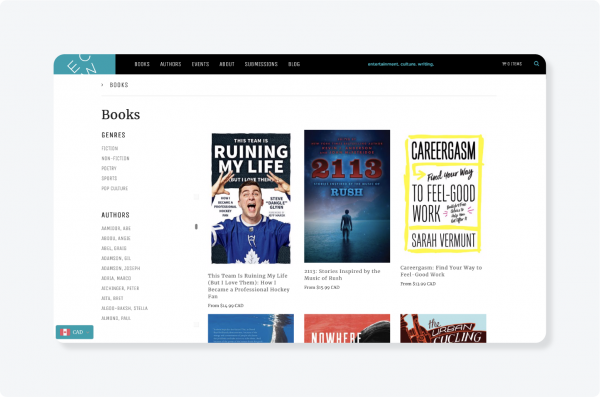The height and width of the screenshot is (397, 600).
Task: Open the Authors menu item
Action: coord(170,64)
